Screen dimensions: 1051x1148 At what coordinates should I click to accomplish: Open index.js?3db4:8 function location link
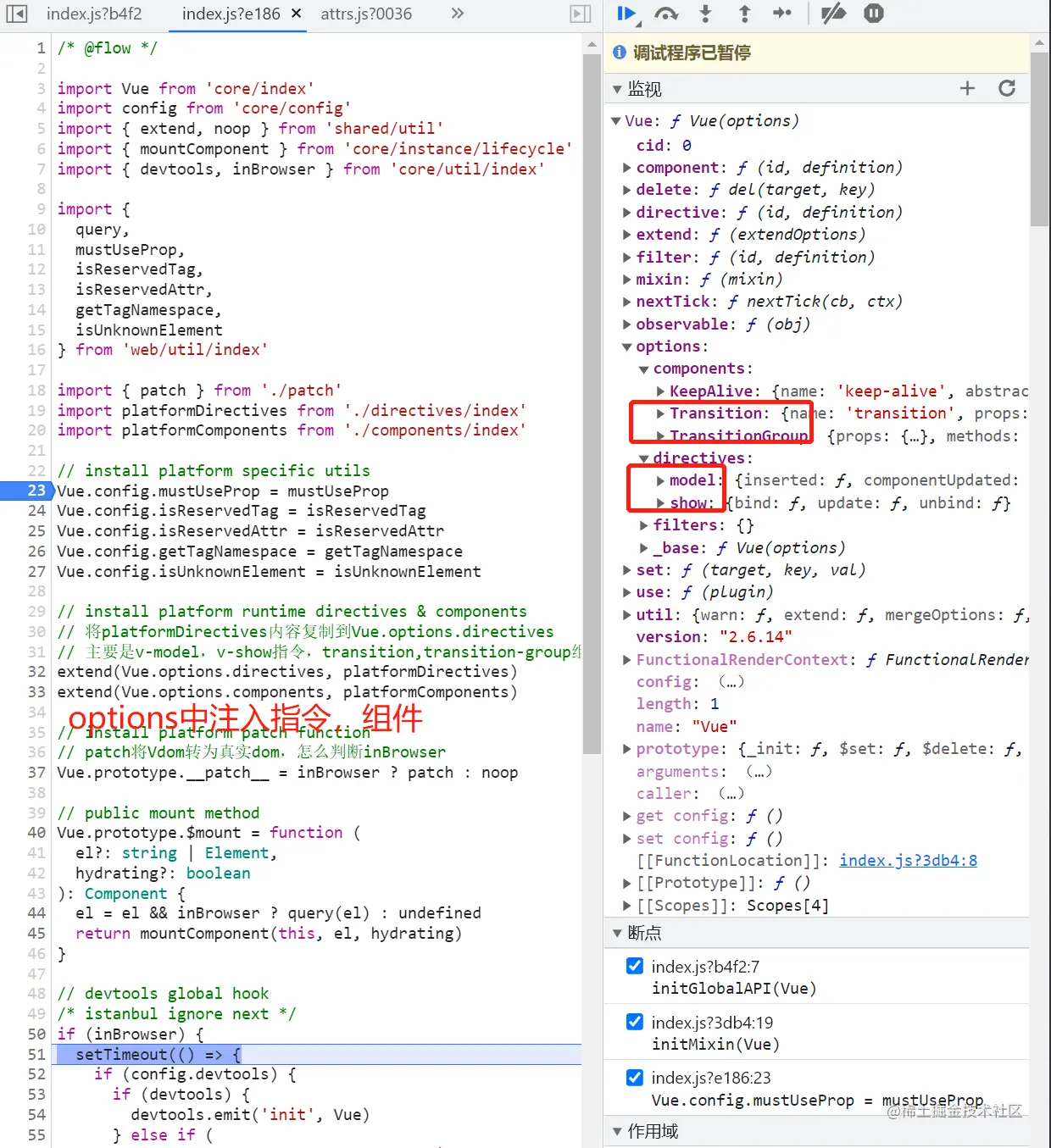tap(908, 861)
